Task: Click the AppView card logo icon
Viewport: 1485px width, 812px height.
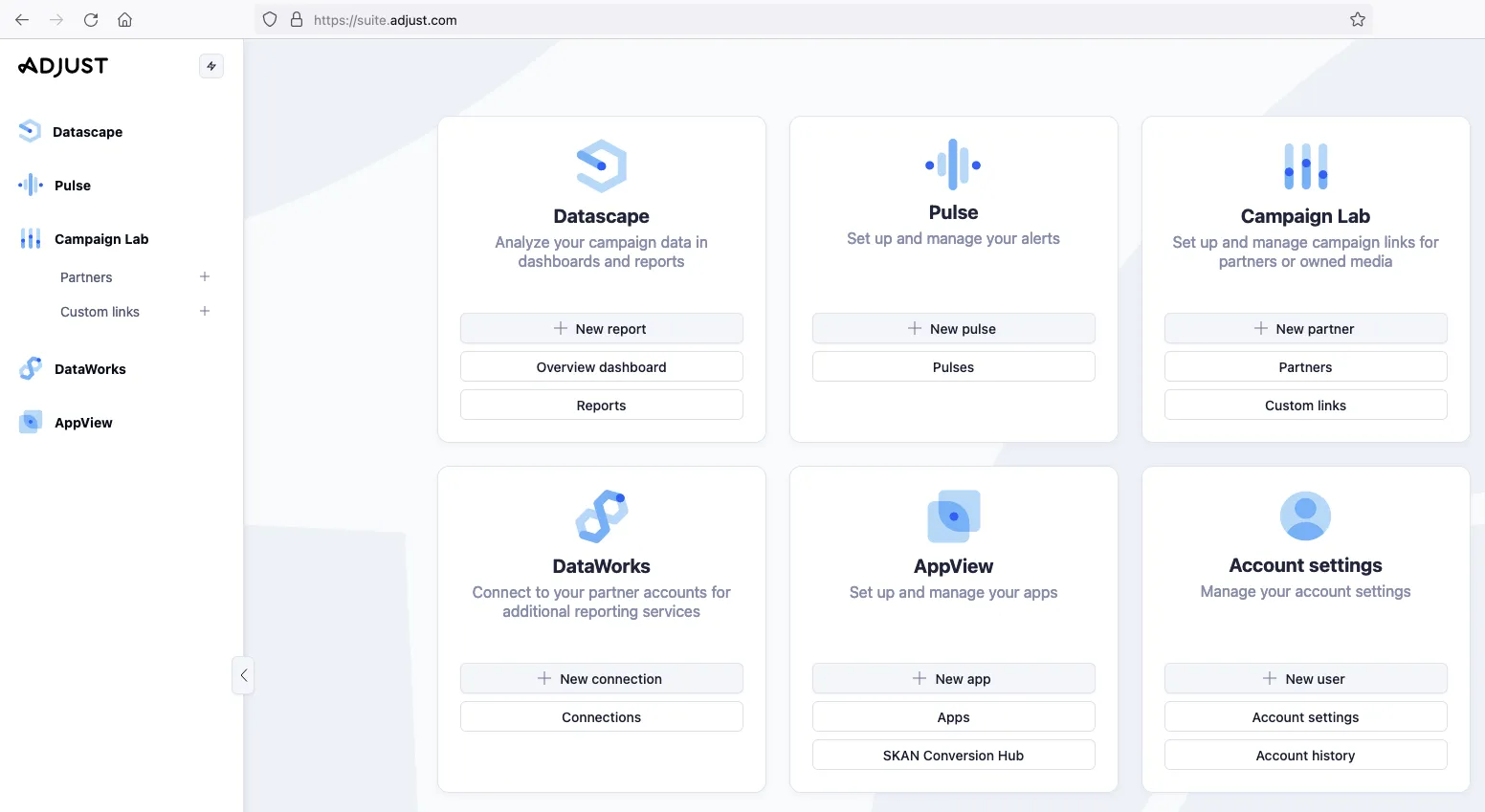Action: click(954, 516)
